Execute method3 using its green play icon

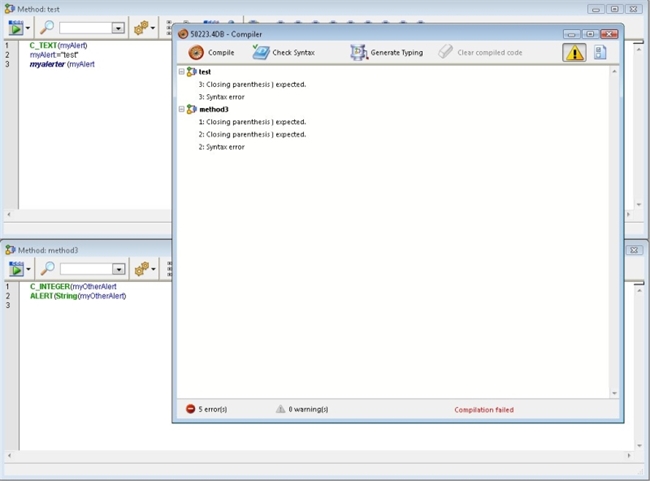click(16, 269)
